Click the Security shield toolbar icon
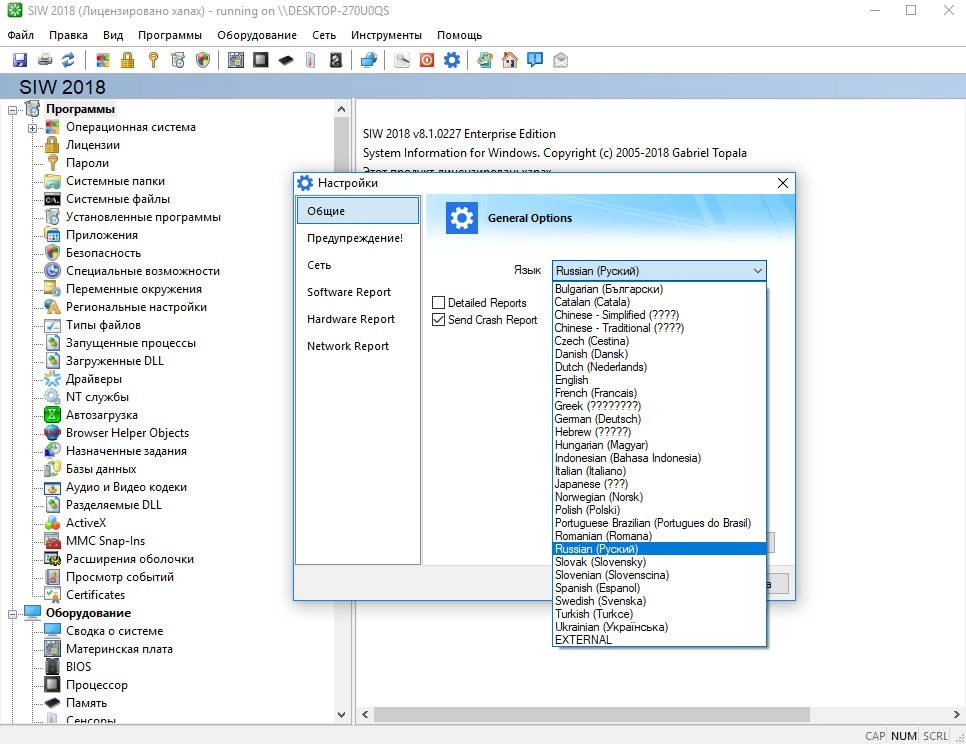Image resolution: width=966 pixels, height=744 pixels. point(203,60)
